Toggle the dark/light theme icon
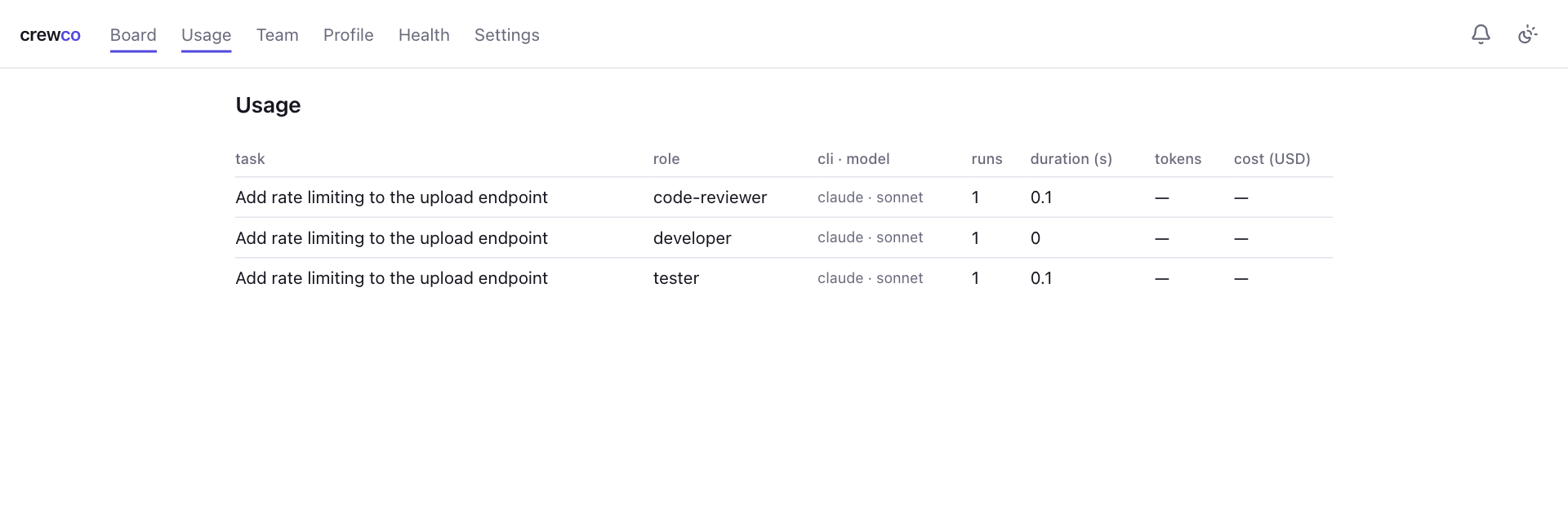 click(x=1528, y=34)
